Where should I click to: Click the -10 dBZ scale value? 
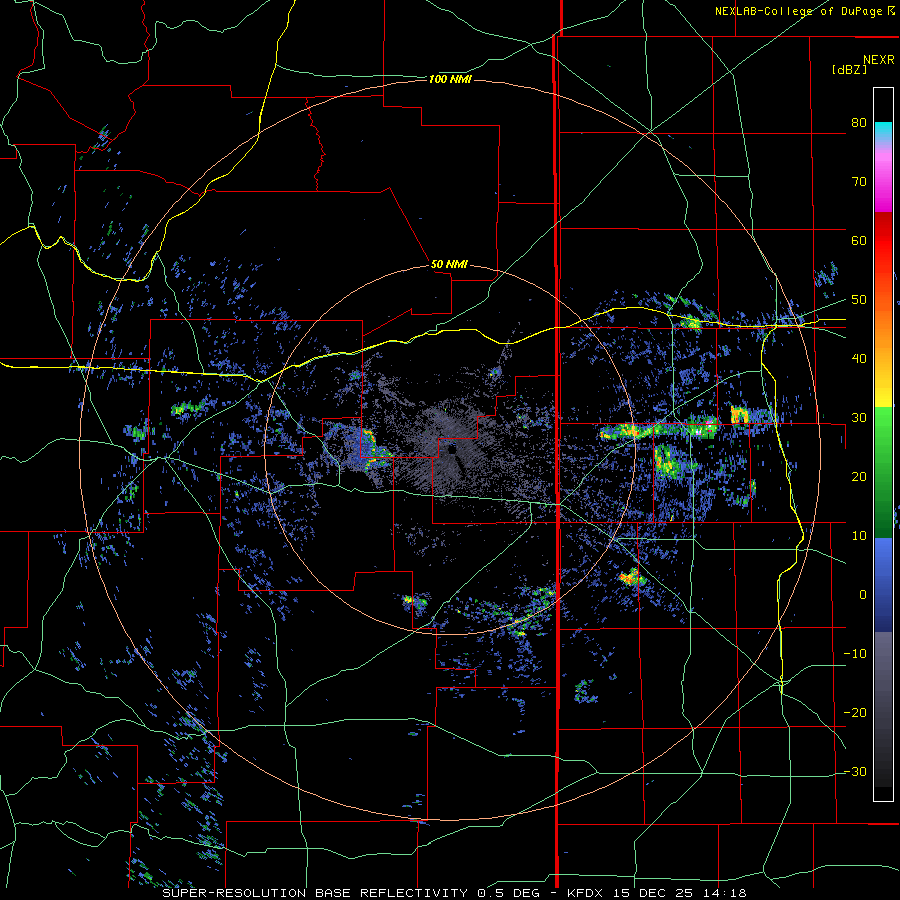855,654
